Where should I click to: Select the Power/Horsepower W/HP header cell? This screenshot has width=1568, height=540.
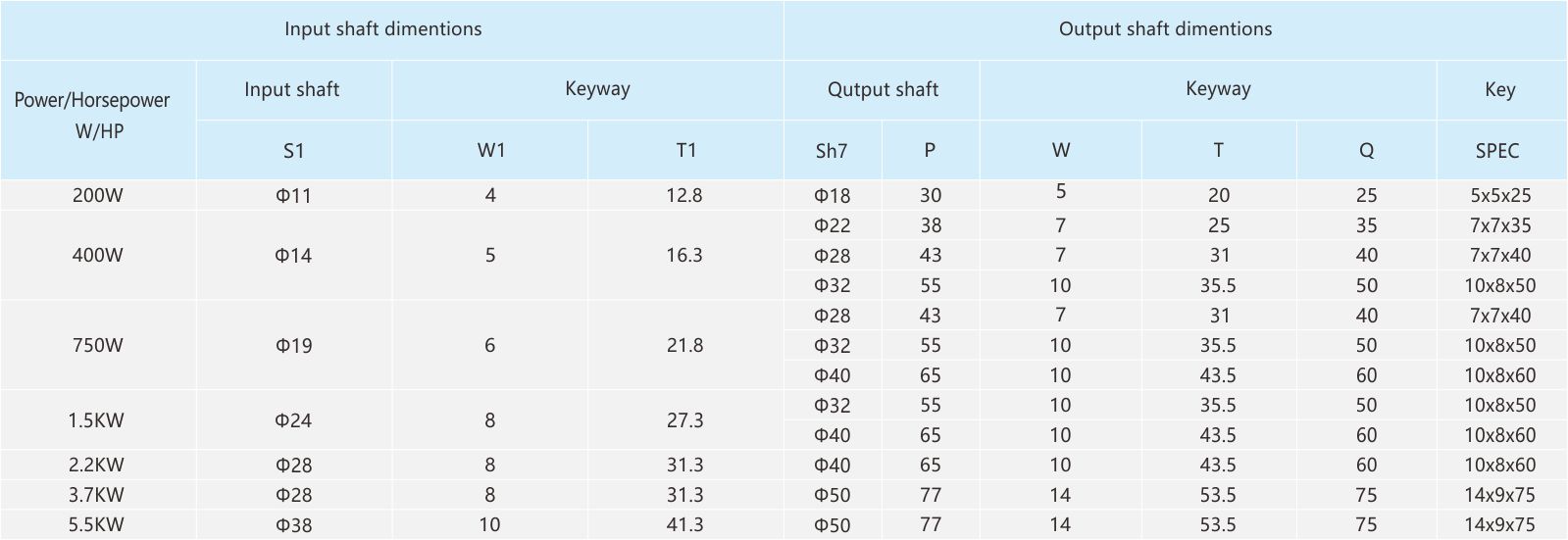tap(98, 119)
